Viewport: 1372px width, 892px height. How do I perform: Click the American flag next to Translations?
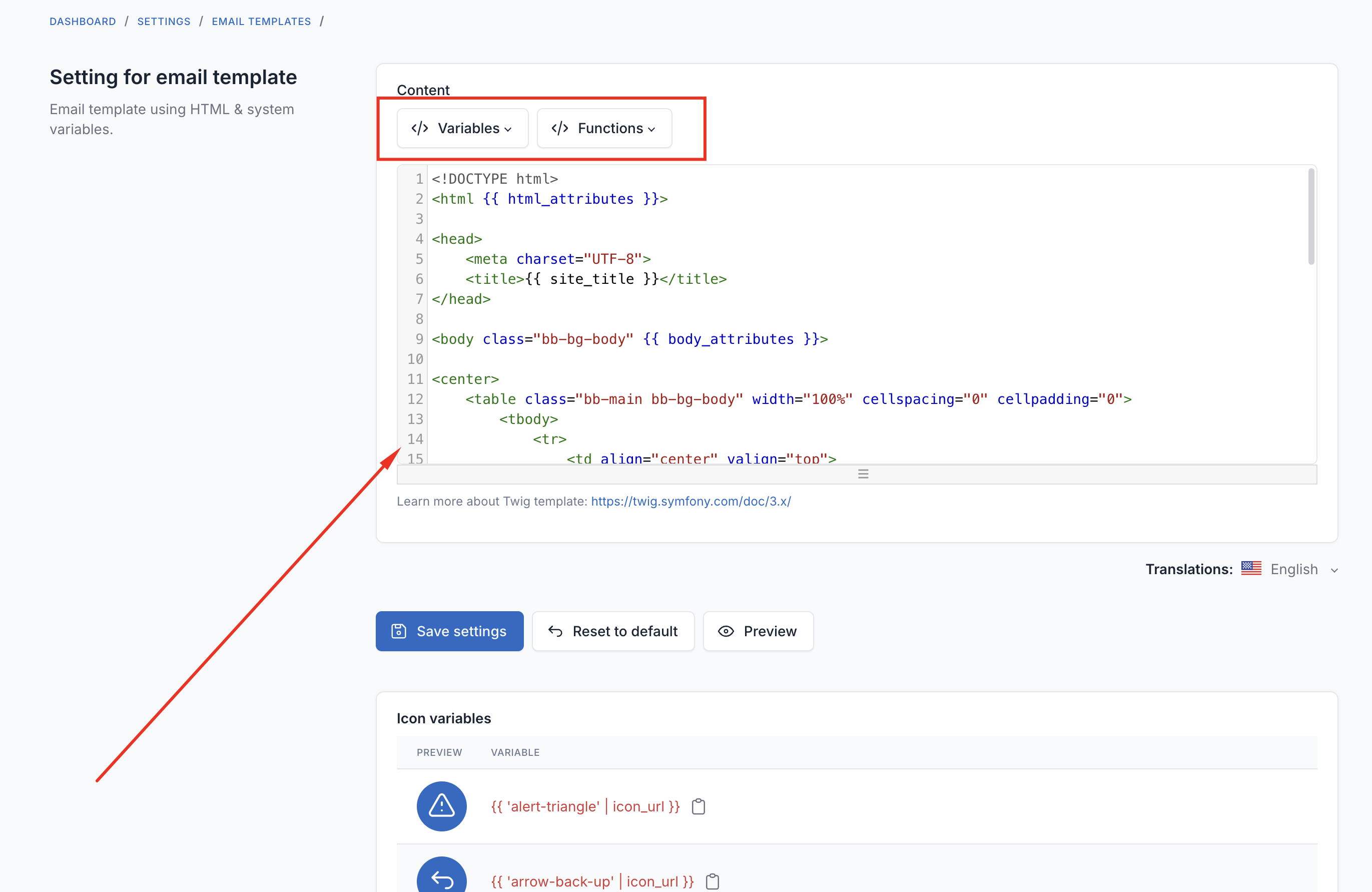coord(1251,569)
